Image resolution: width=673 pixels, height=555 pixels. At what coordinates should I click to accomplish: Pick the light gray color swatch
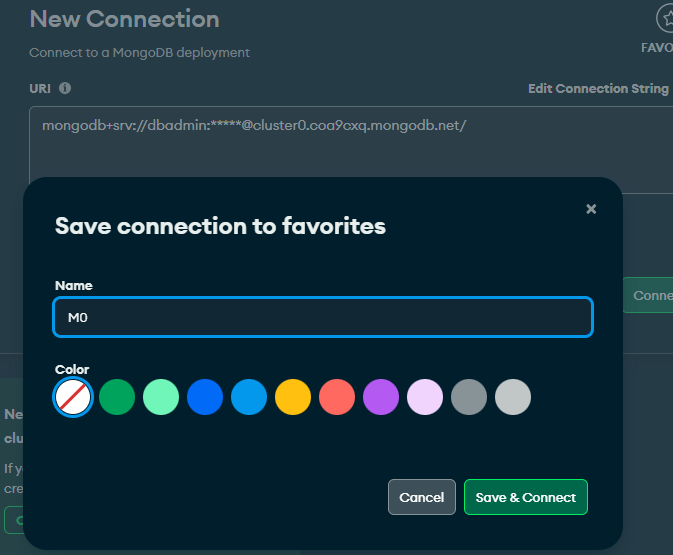[513, 397]
